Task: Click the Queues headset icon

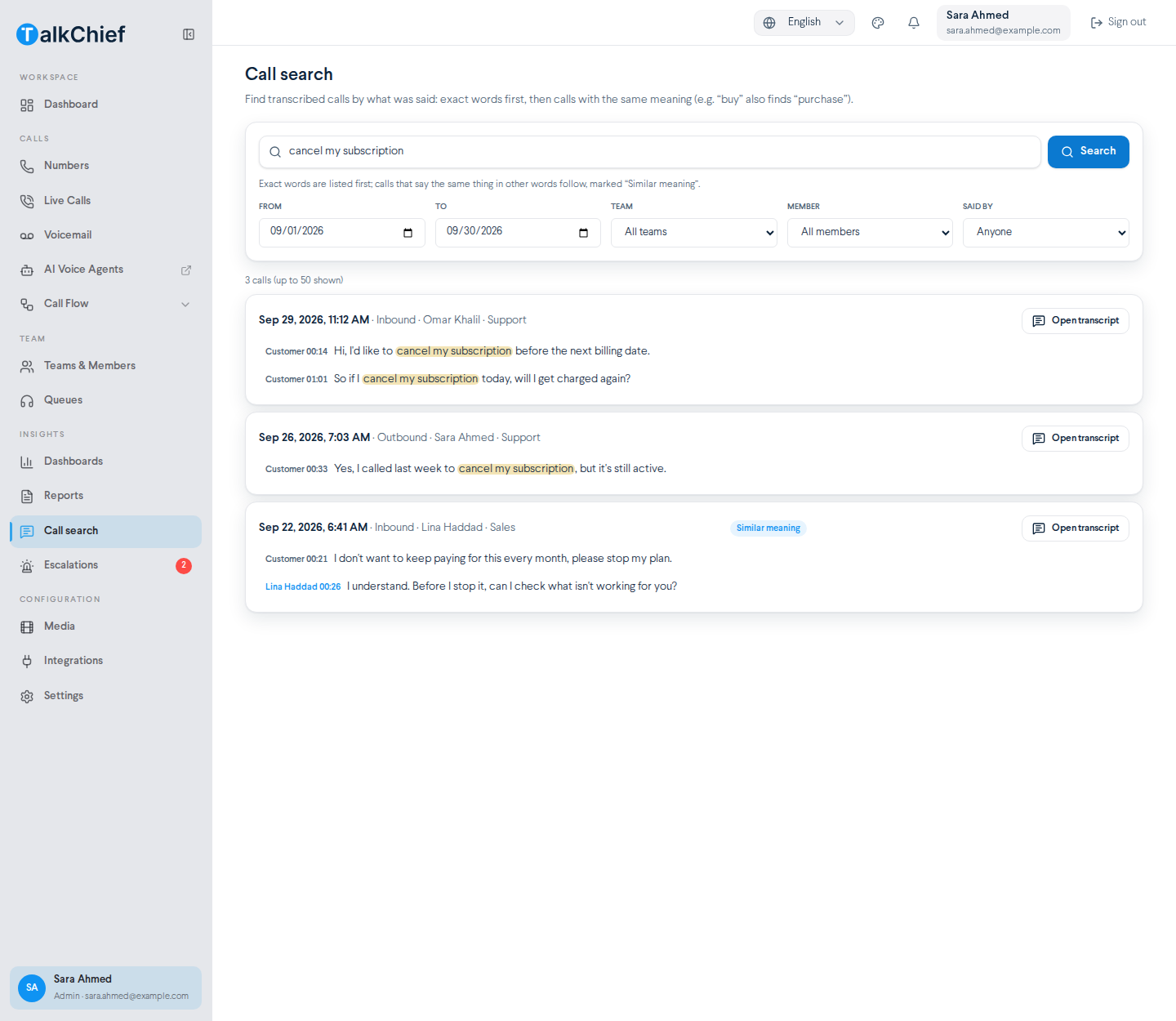Action: click(27, 401)
